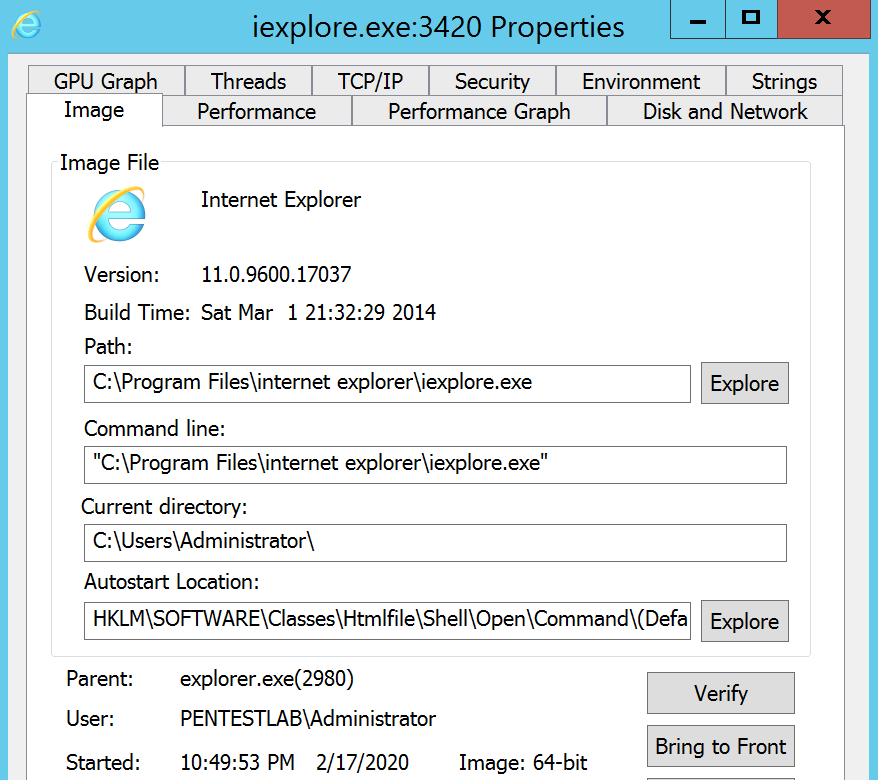Click inside the Path text field
Screen dimensions: 878x780
point(387,383)
